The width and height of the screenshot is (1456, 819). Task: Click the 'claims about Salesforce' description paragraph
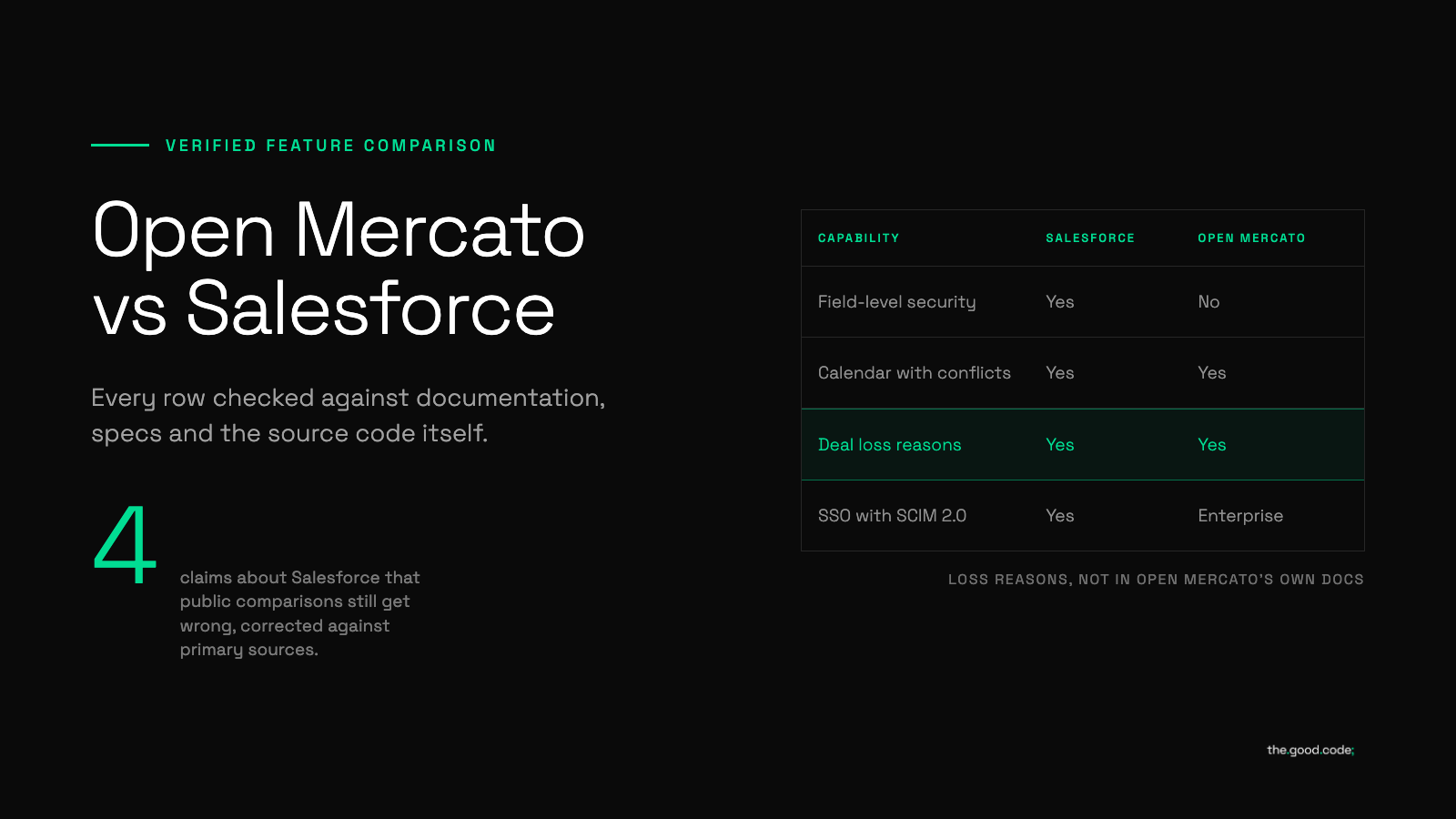[x=300, y=613]
